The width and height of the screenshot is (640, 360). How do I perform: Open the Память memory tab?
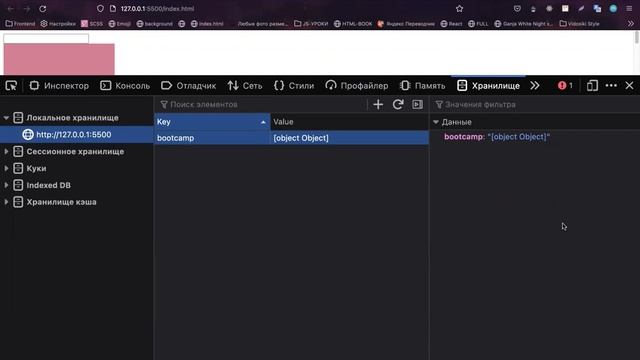(422, 86)
